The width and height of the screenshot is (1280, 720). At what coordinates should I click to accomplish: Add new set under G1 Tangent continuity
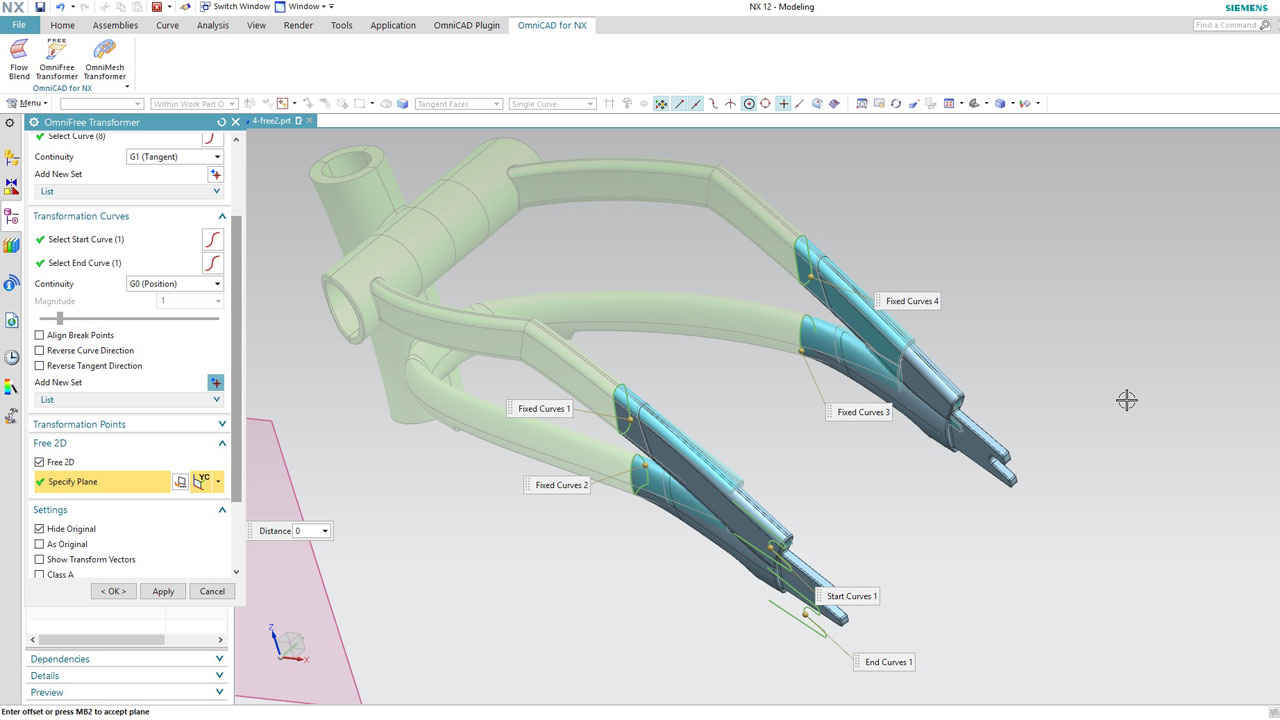pyautogui.click(x=215, y=175)
